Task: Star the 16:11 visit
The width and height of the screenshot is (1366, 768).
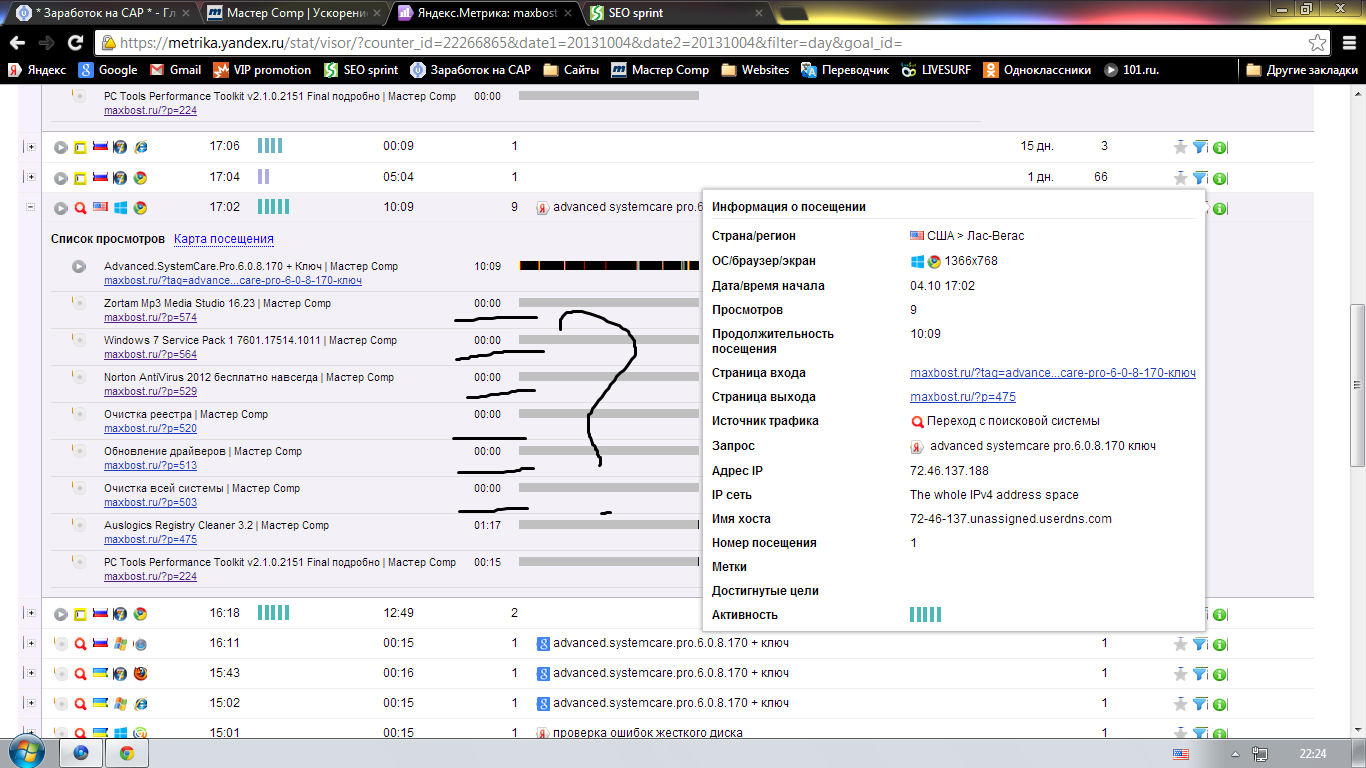Action: coord(1181,644)
